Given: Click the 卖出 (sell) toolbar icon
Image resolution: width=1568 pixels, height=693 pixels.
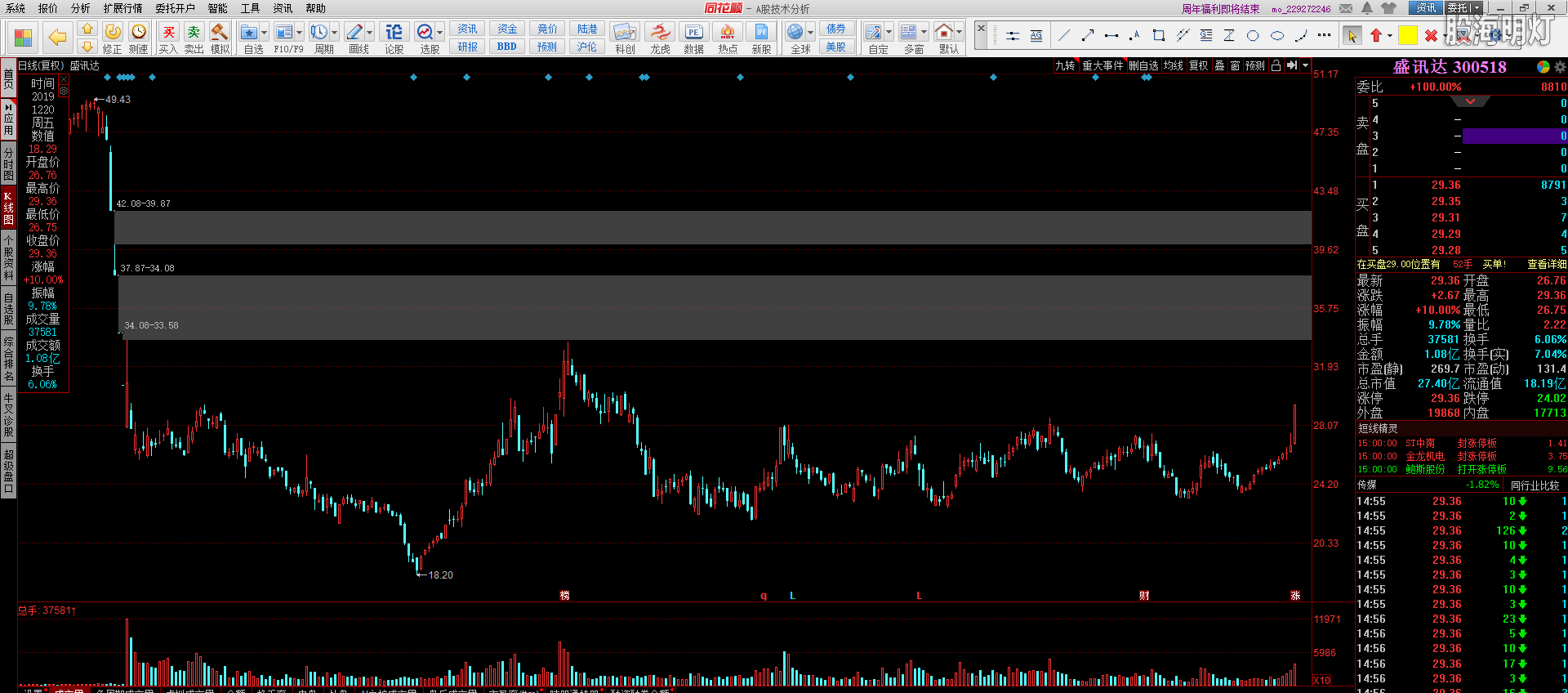Looking at the screenshot, I should tap(194, 38).
